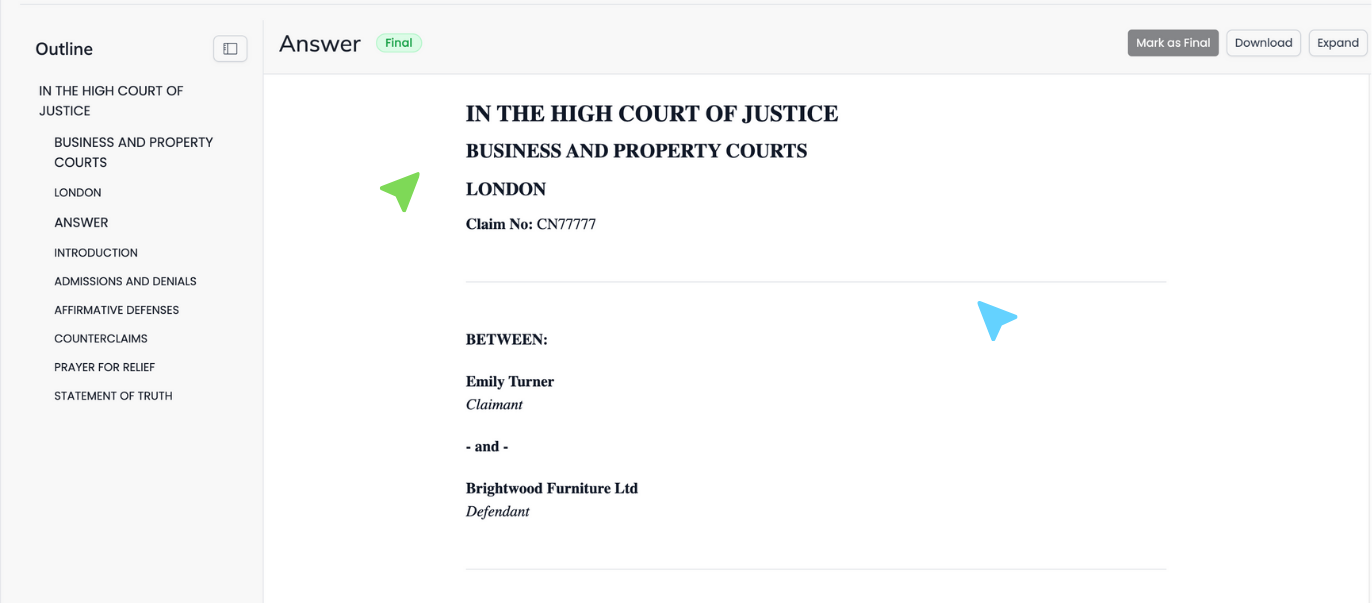1372x603 pixels.
Task: Select COUNTERCLAIMS in the outline
Action: pyautogui.click(x=101, y=339)
